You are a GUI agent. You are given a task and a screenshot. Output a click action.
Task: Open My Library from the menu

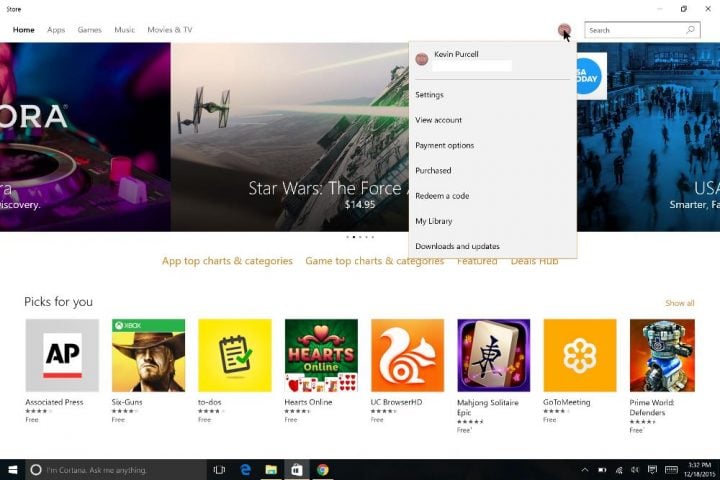click(493, 221)
